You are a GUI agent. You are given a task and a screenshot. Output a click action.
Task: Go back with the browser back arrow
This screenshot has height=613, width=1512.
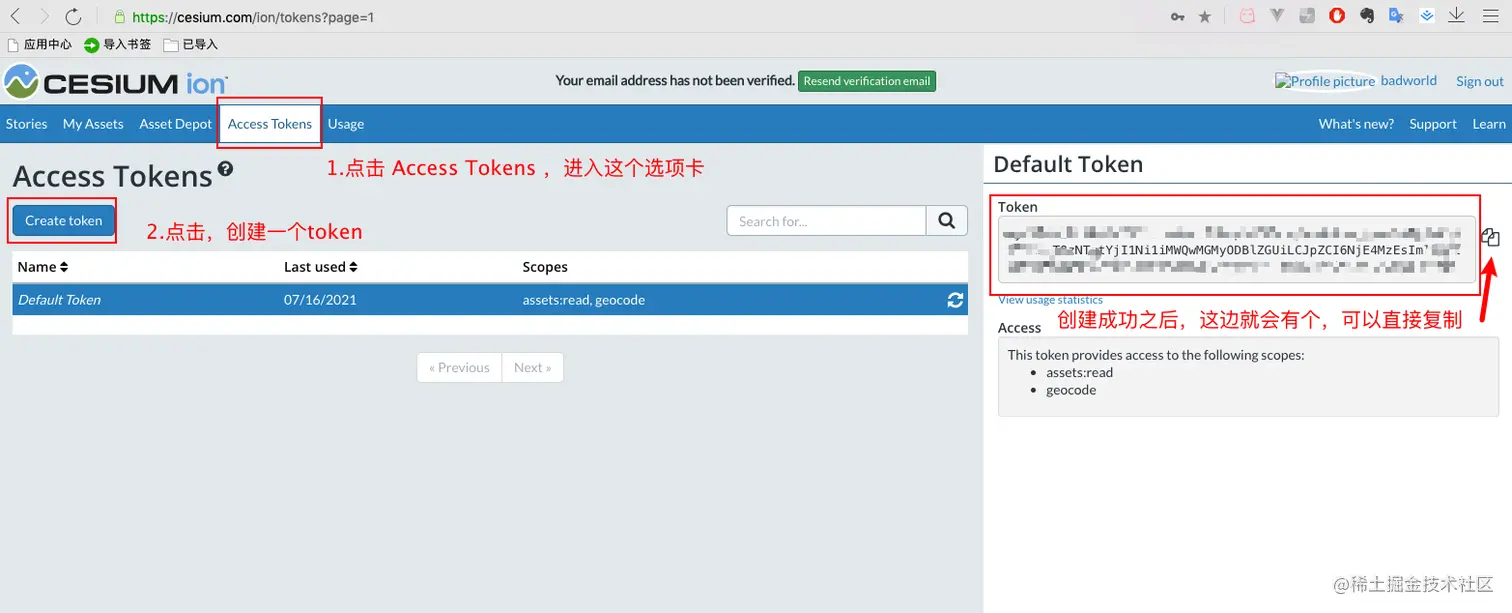15,16
